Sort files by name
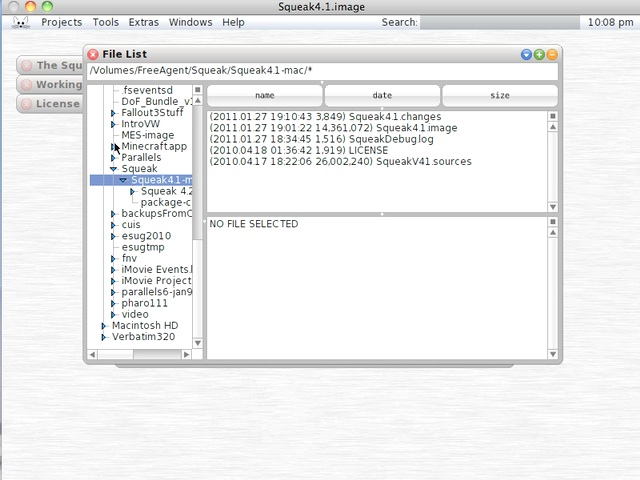640x480 pixels. tap(264, 96)
